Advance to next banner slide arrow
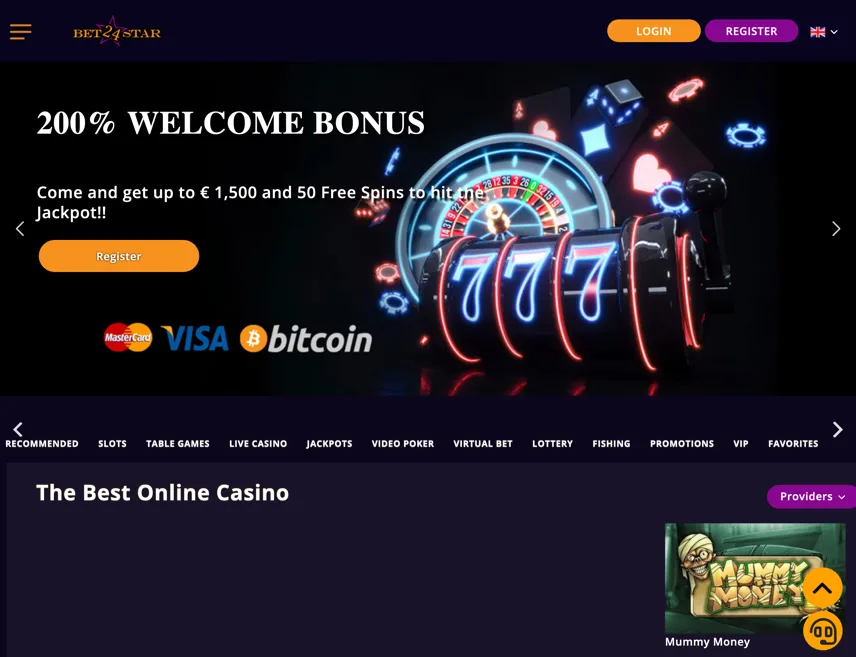This screenshot has height=657, width=856. pos(836,229)
